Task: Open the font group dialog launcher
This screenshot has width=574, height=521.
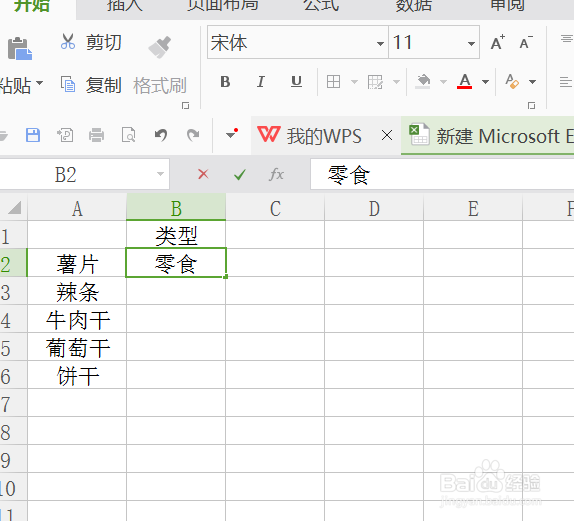Action: tap(532, 106)
